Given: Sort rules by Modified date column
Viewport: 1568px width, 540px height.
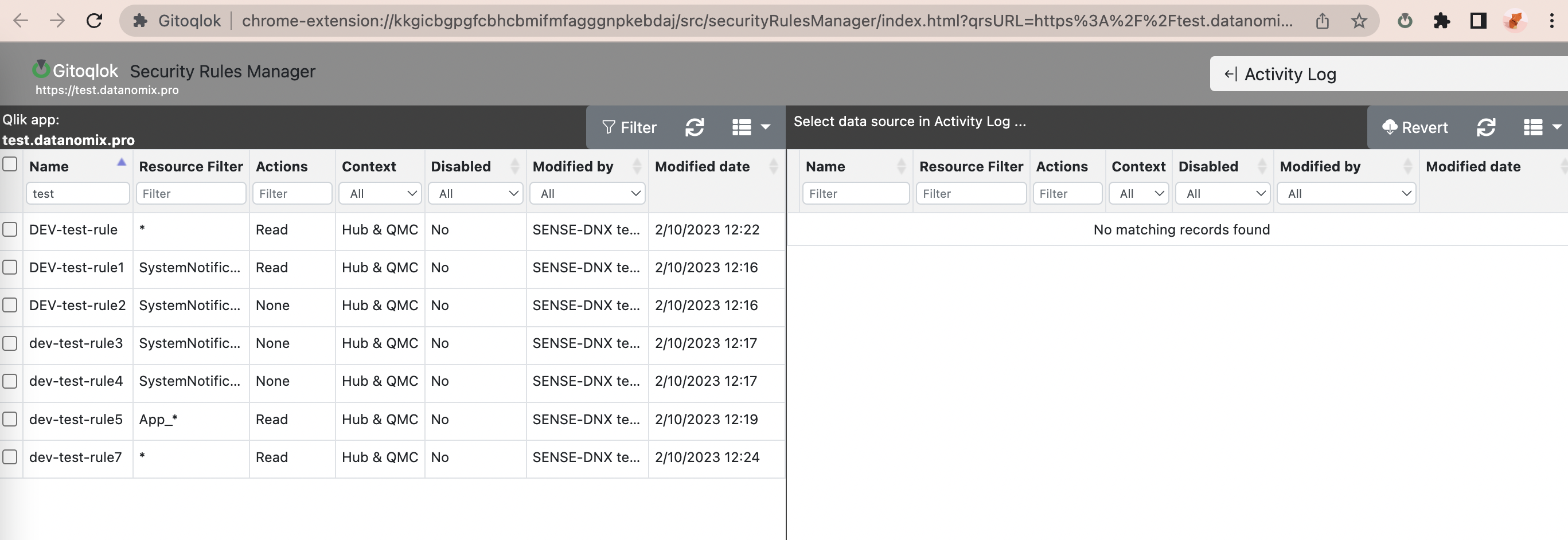Looking at the screenshot, I should pos(703,166).
